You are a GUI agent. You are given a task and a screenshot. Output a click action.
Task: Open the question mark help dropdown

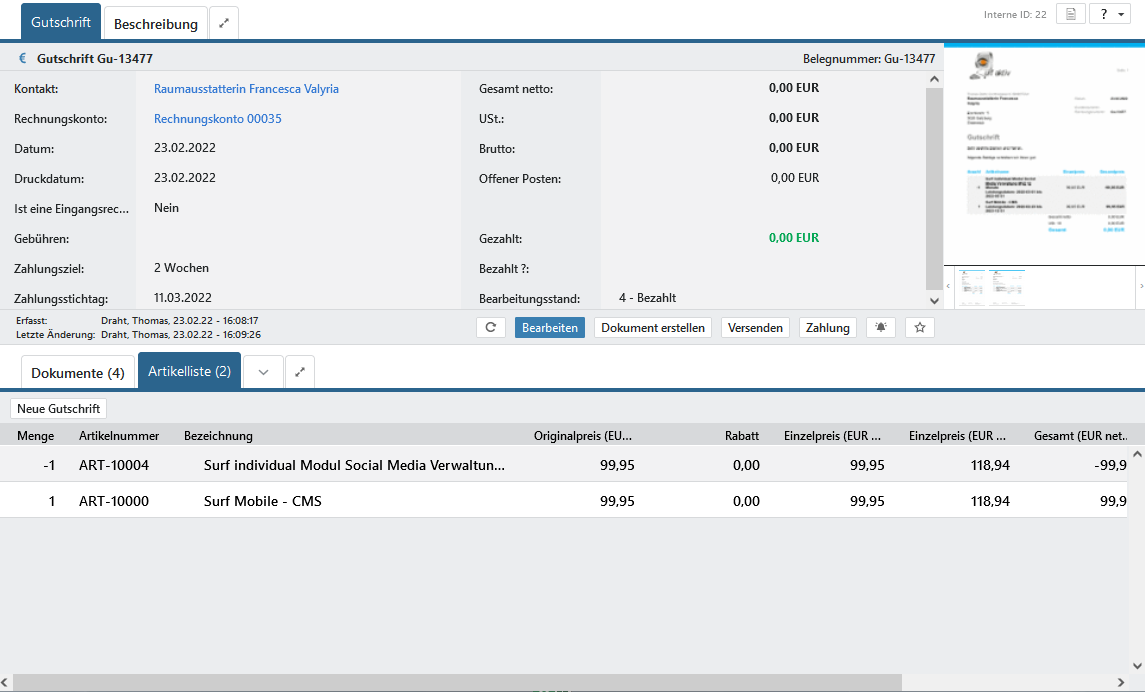(x=1109, y=14)
